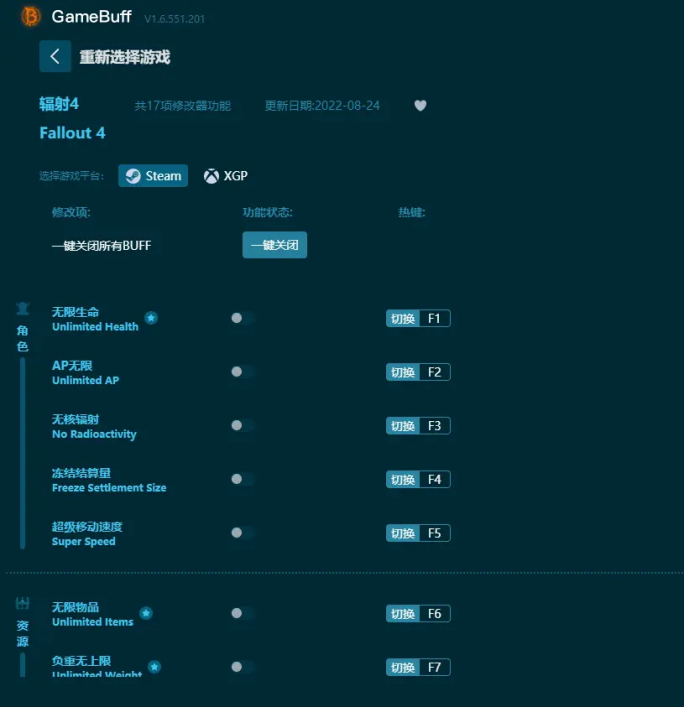Click the GameBuff logo icon
Screen dimensions: 684x708
tap(31, 17)
